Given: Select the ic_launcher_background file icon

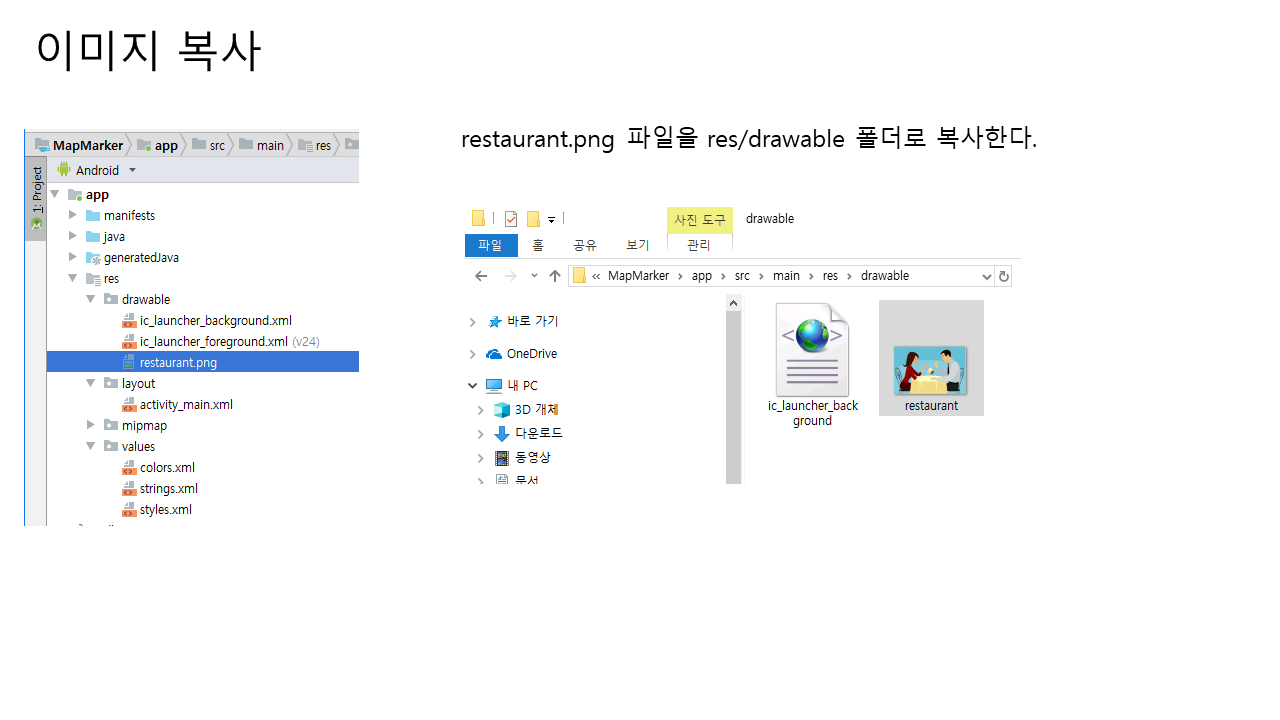Looking at the screenshot, I should (x=812, y=351).
